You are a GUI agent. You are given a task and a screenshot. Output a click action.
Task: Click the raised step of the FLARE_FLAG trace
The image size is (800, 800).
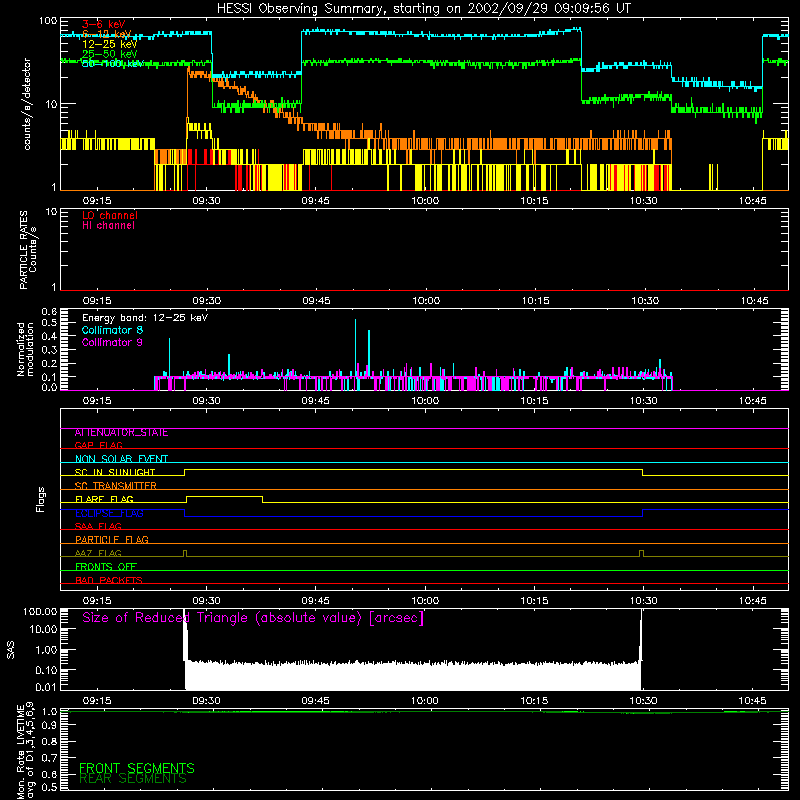(x=224, y=497)
